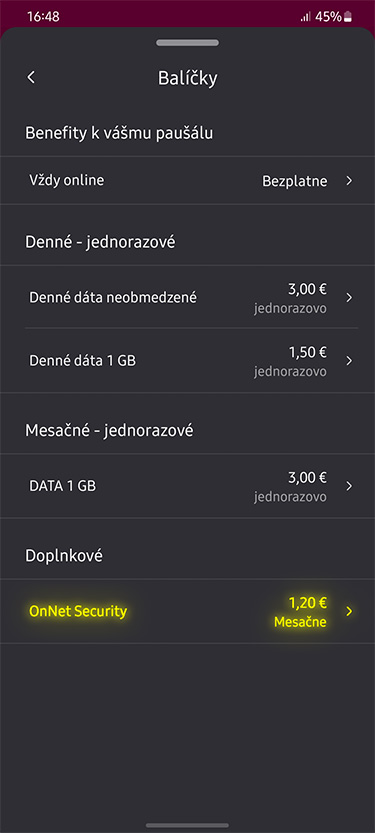375x833 pixels.
Task: Tap the battery icon in status bar
Action: pos(348,17)
